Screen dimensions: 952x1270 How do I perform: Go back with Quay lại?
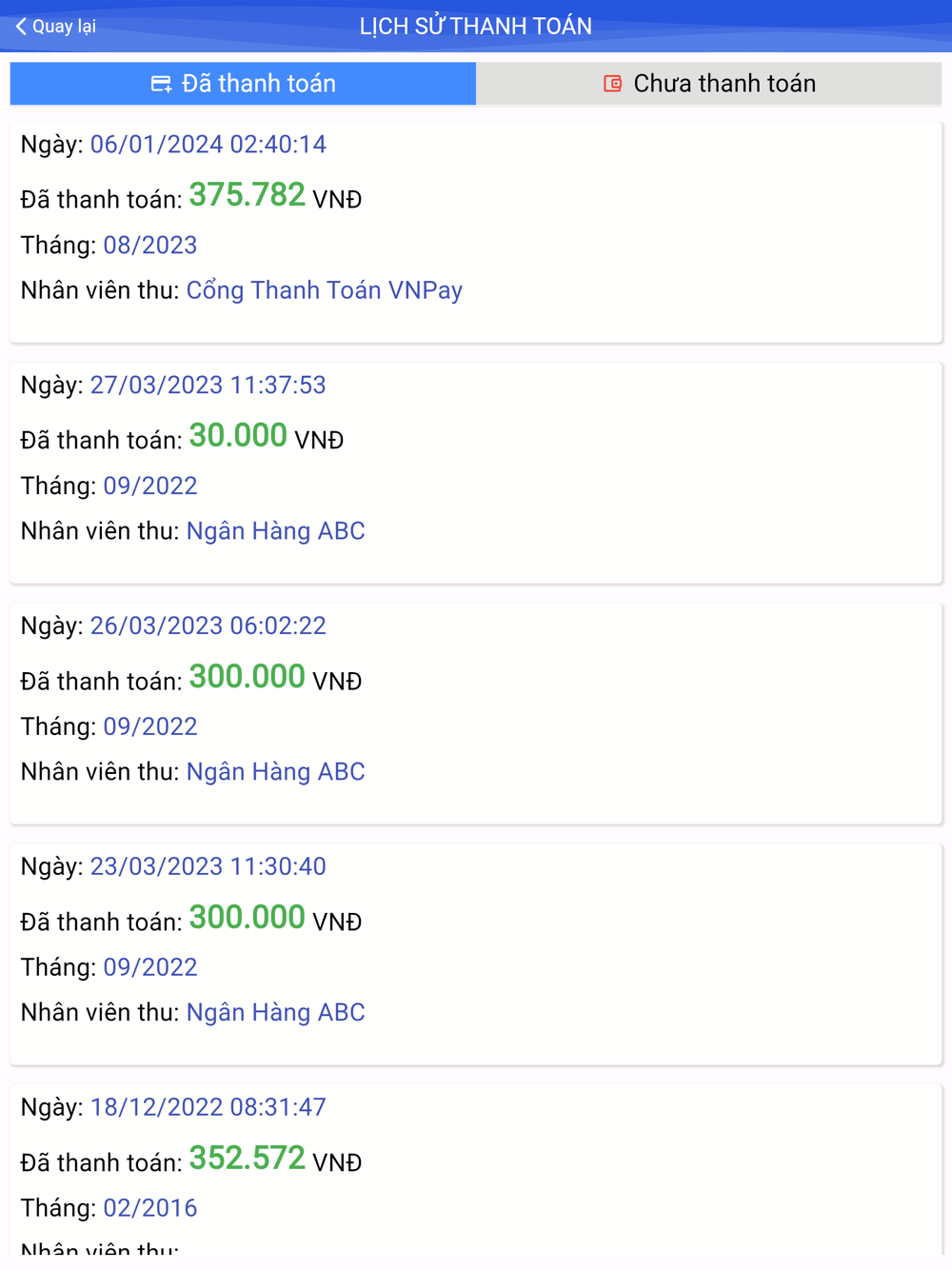[x=57, y=27]
